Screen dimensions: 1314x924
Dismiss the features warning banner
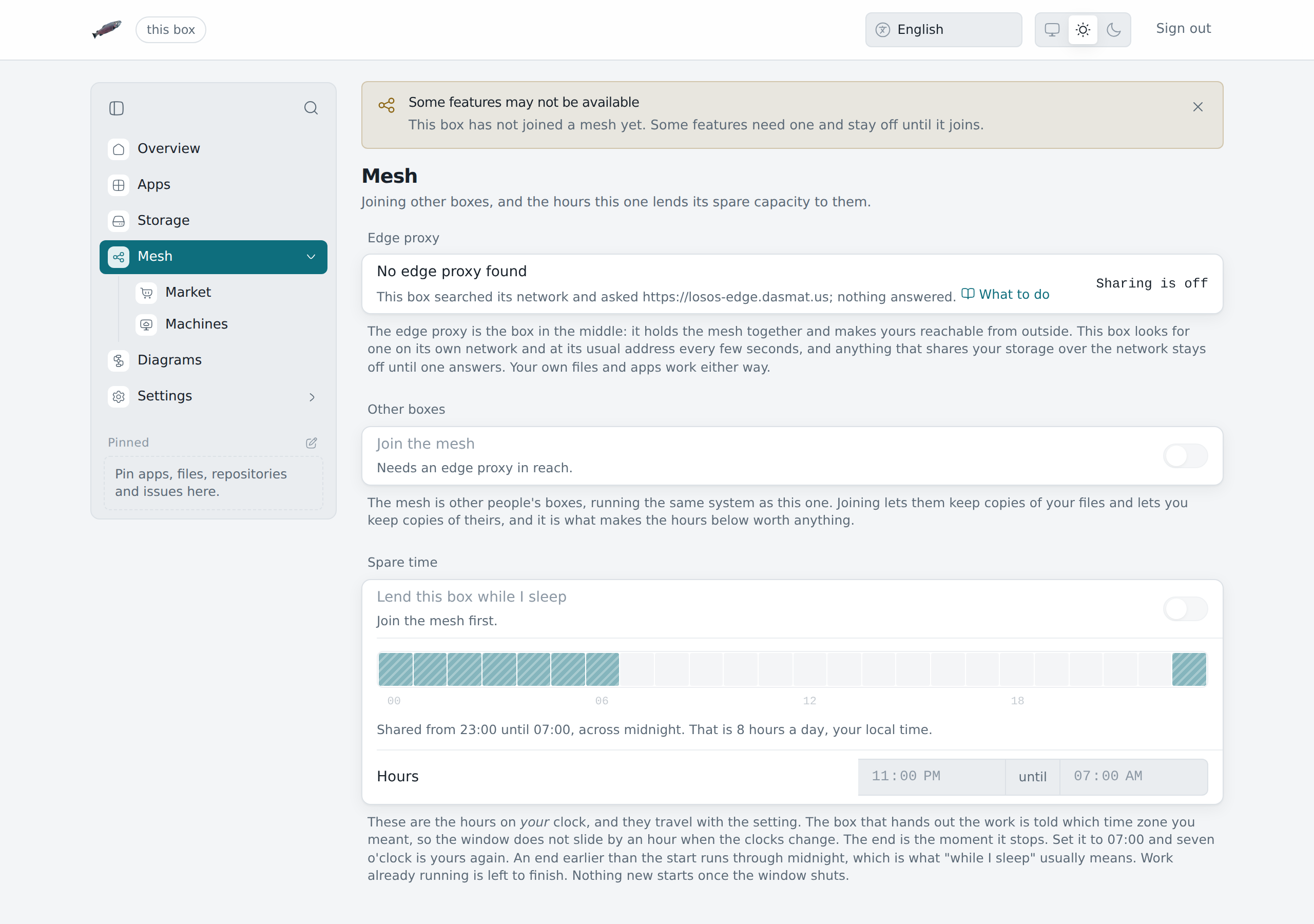1197,107
